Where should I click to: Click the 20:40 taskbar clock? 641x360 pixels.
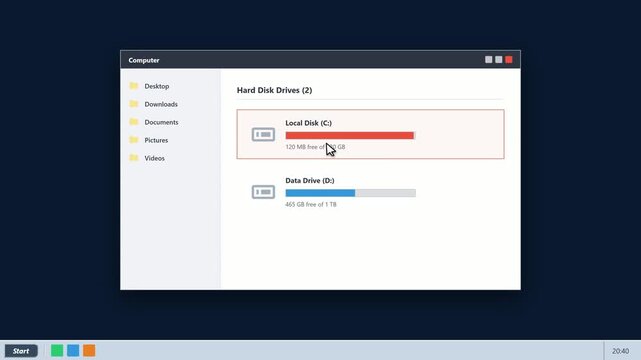click(x=621, y=351)
